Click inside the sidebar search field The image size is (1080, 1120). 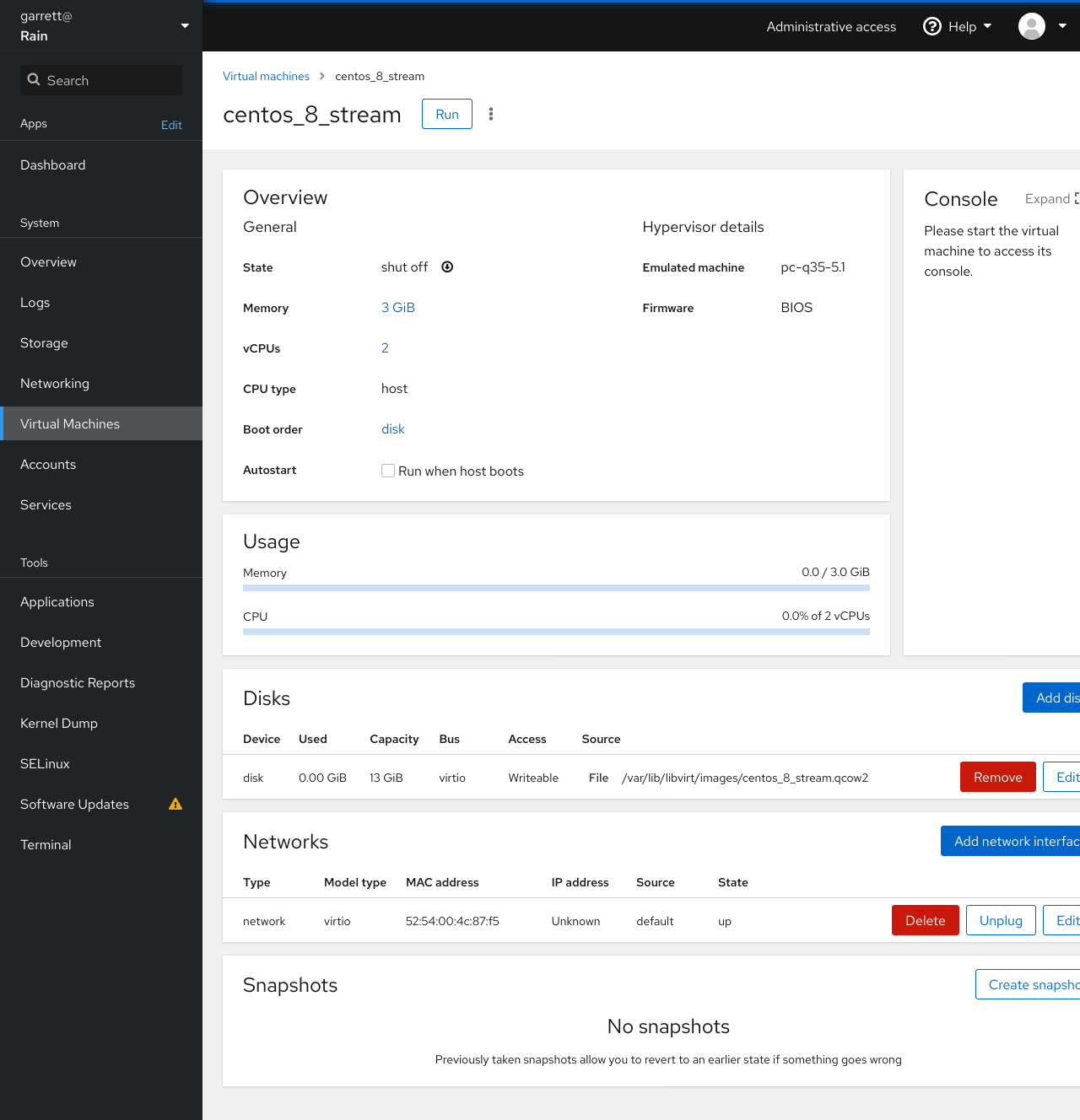101,80
